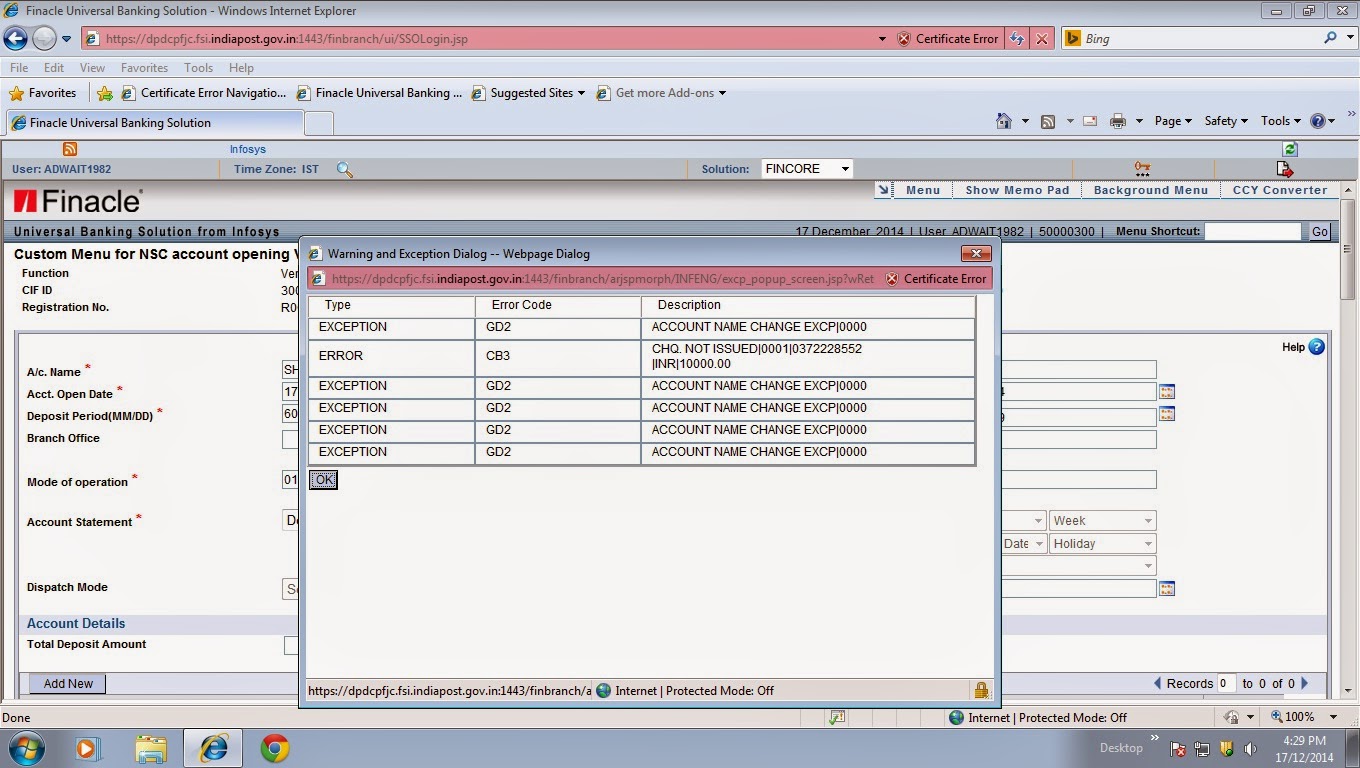Open the Edit menu
This screenshot has height=768, width=1360.
tap(54, 68)
